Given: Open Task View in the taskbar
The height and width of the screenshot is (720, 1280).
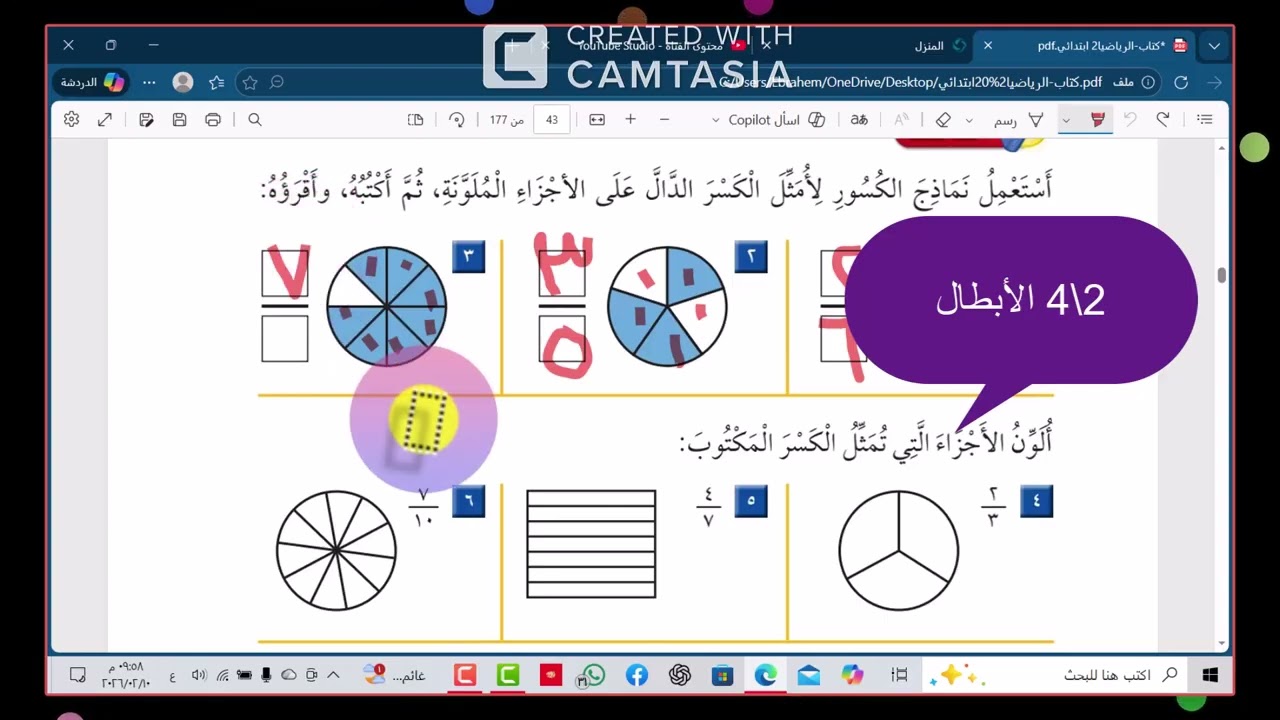Looking at the screenshot, I should [899, 676].
